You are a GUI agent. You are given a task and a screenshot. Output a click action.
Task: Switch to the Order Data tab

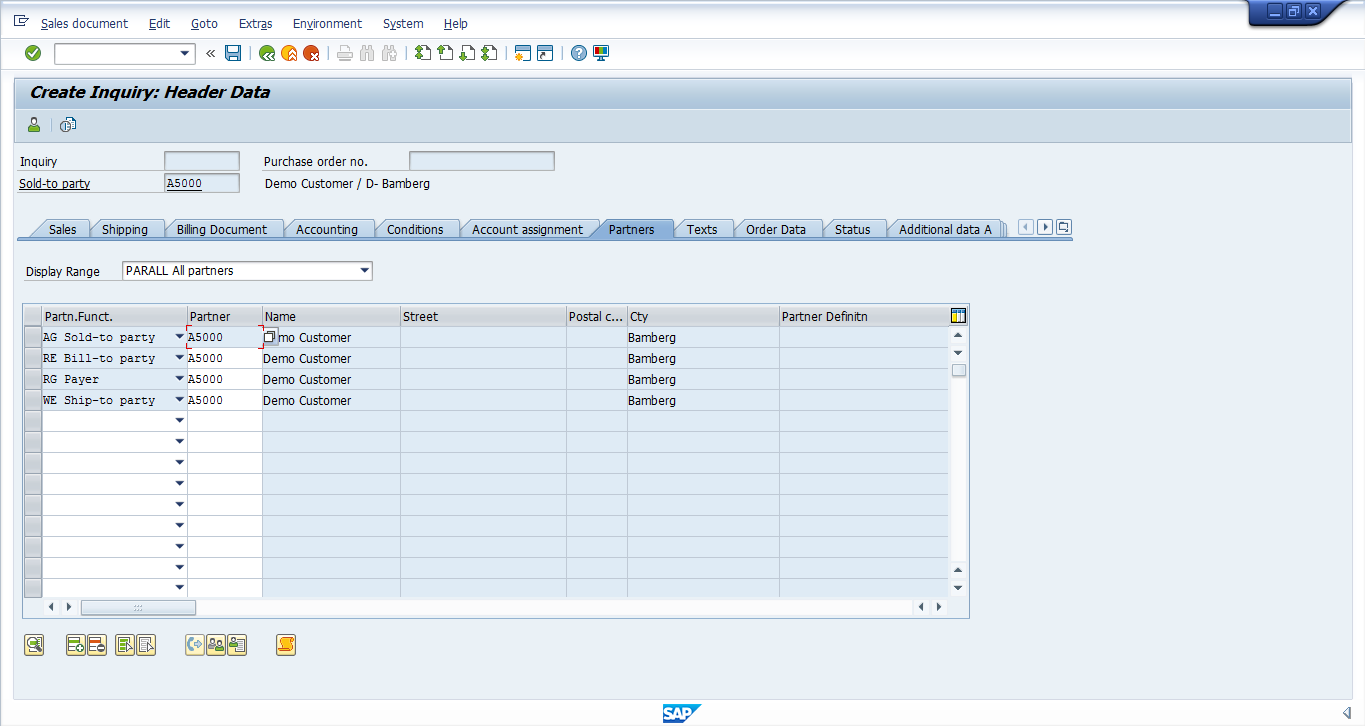click(776, 229)
